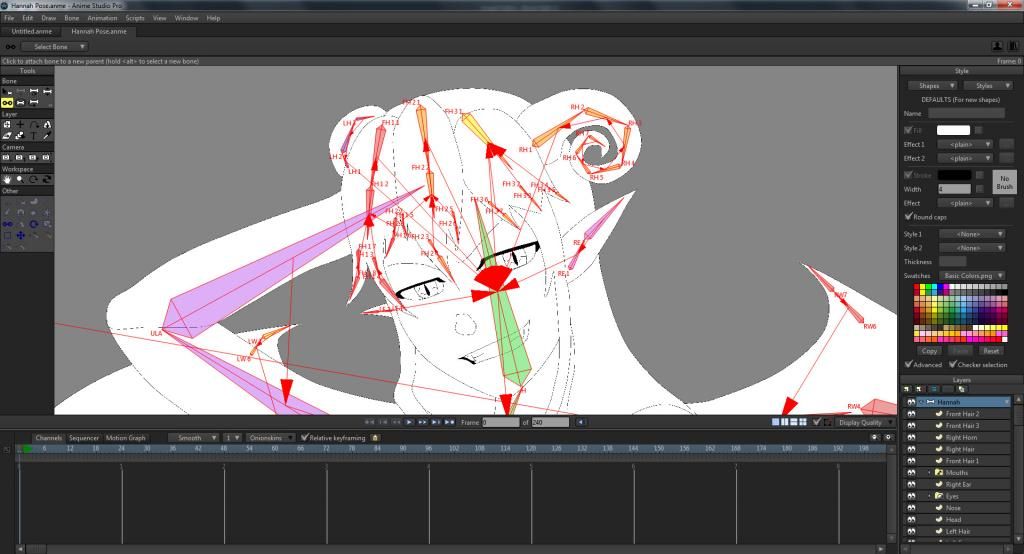Click the No Brush button
This screenshot has width=1024, height=554.
(1004, 182)
